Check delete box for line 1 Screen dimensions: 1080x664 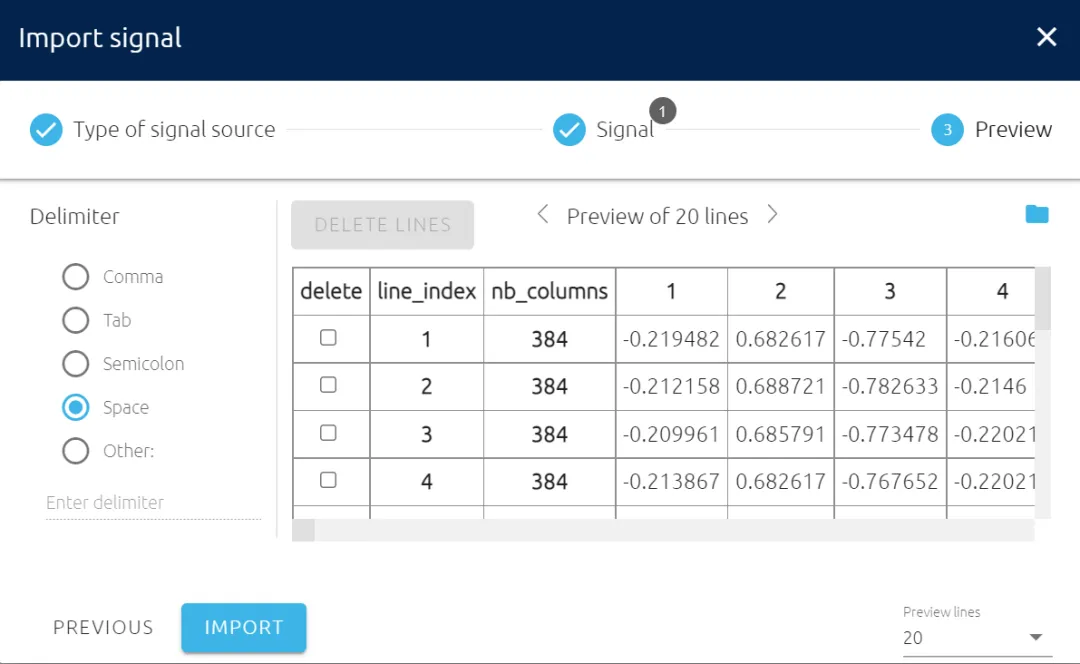[328, 338]
